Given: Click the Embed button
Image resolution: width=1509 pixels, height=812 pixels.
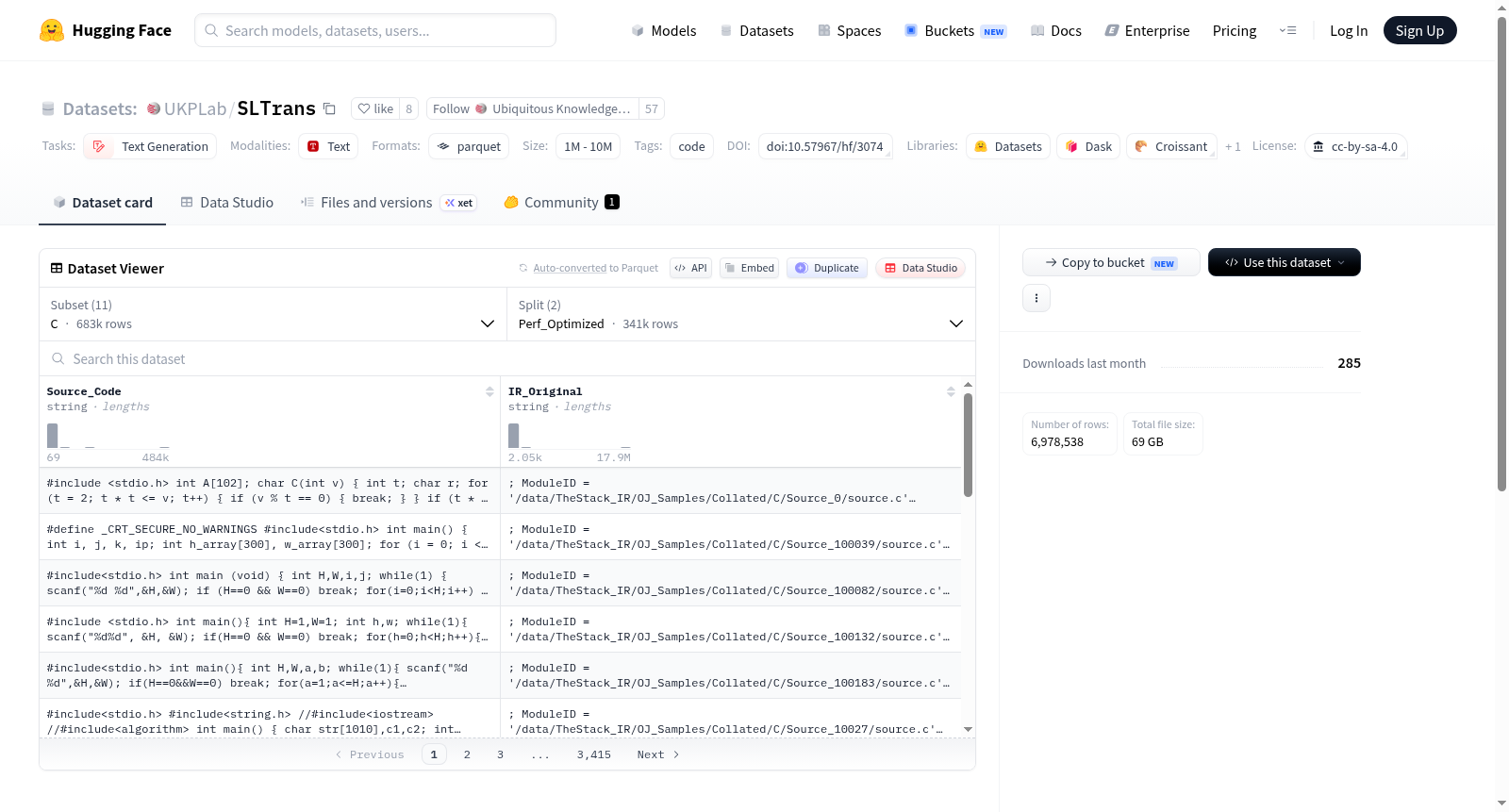Looking at the screenshot, I should pos(748,268).
